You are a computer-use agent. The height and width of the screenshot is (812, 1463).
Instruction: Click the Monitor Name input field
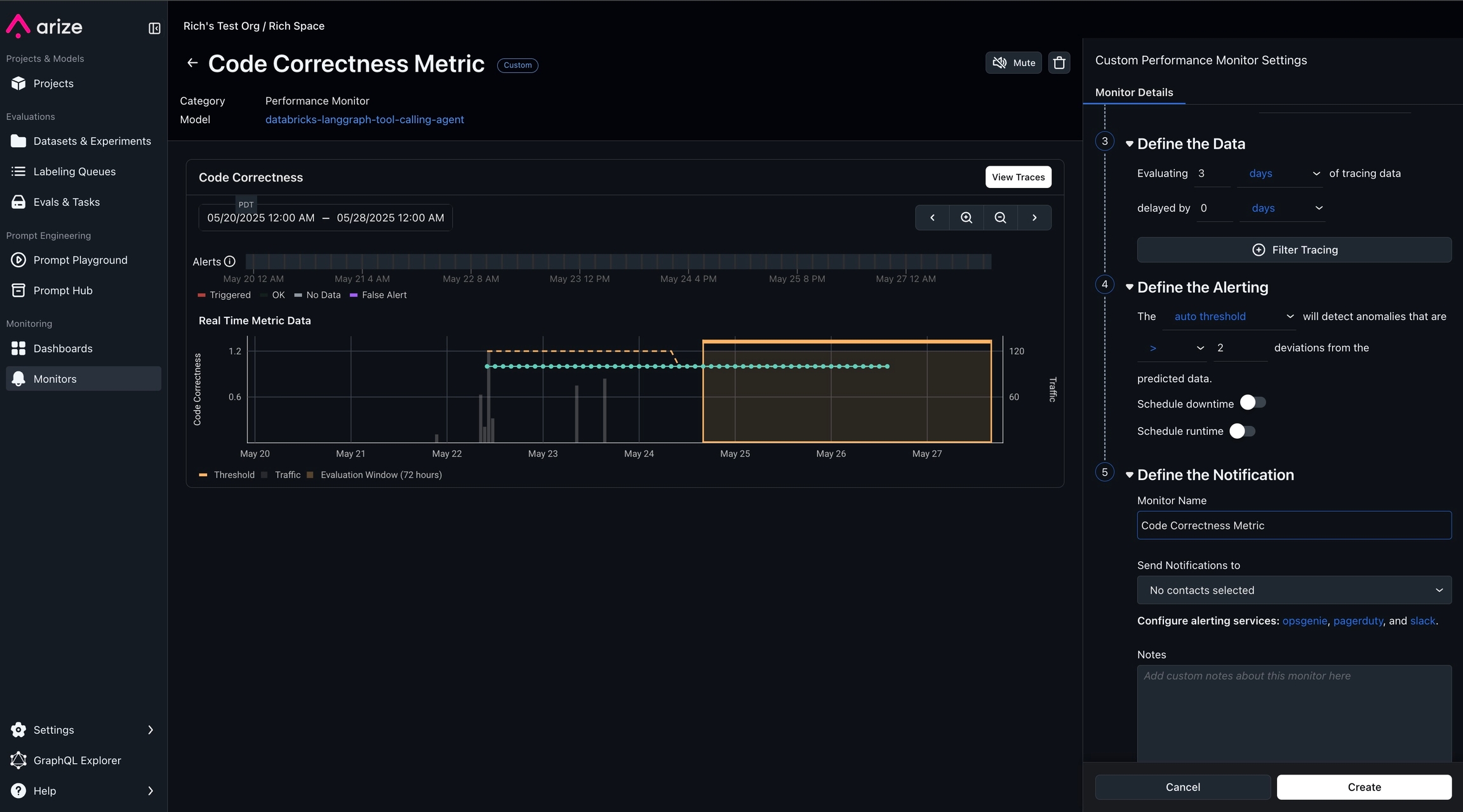coord(1293,526)
